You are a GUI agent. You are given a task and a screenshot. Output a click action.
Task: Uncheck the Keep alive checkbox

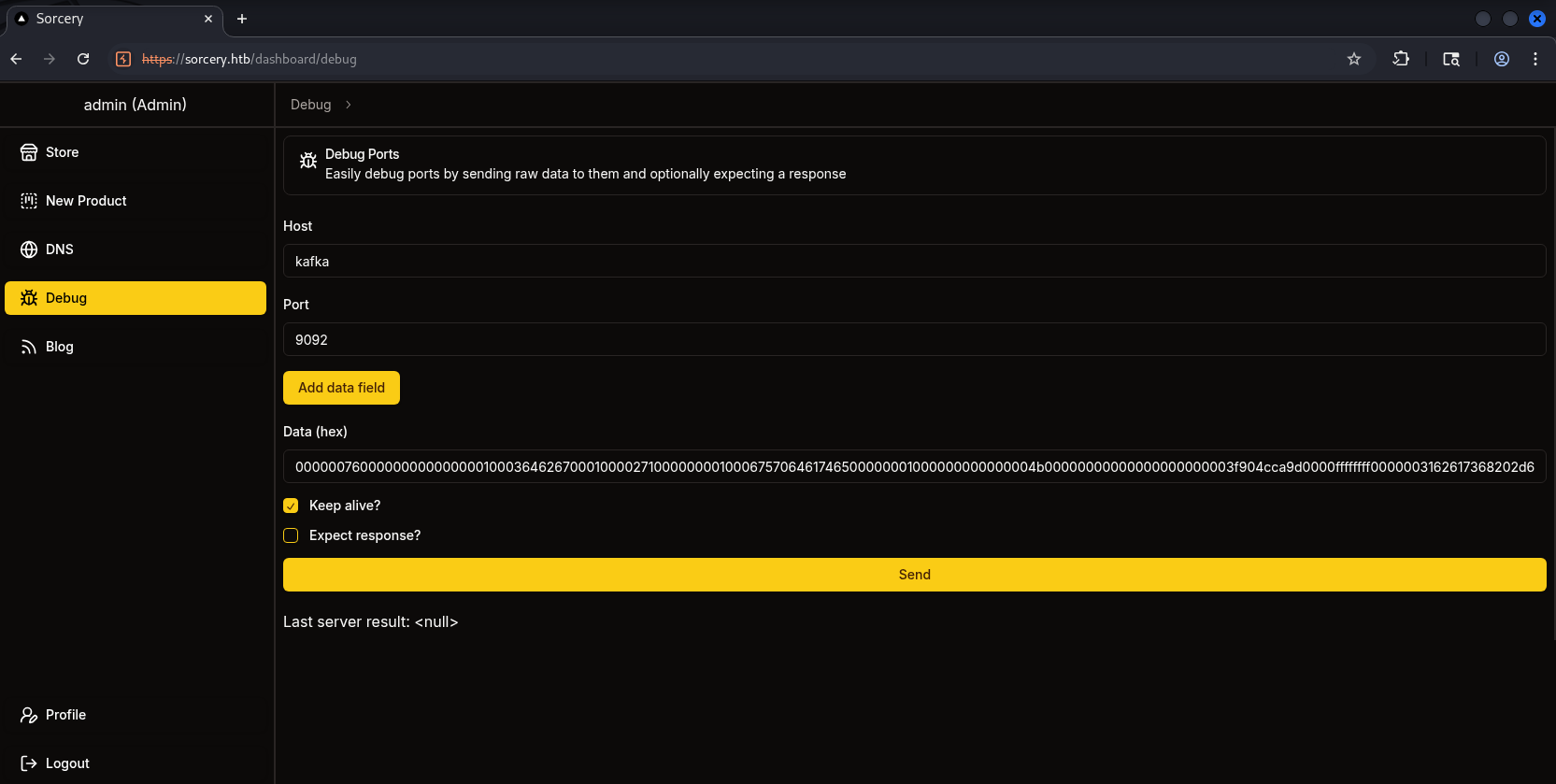pos(291,506)
